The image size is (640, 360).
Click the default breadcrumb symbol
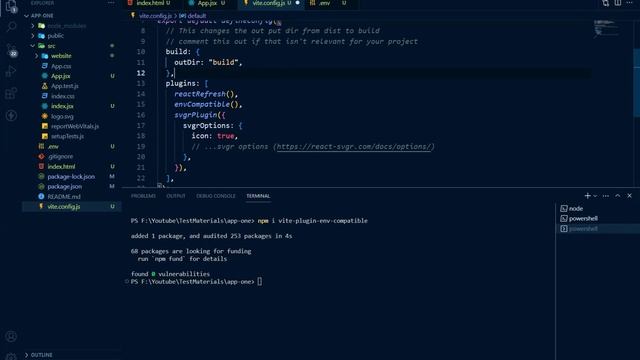[x=196, y=16]
